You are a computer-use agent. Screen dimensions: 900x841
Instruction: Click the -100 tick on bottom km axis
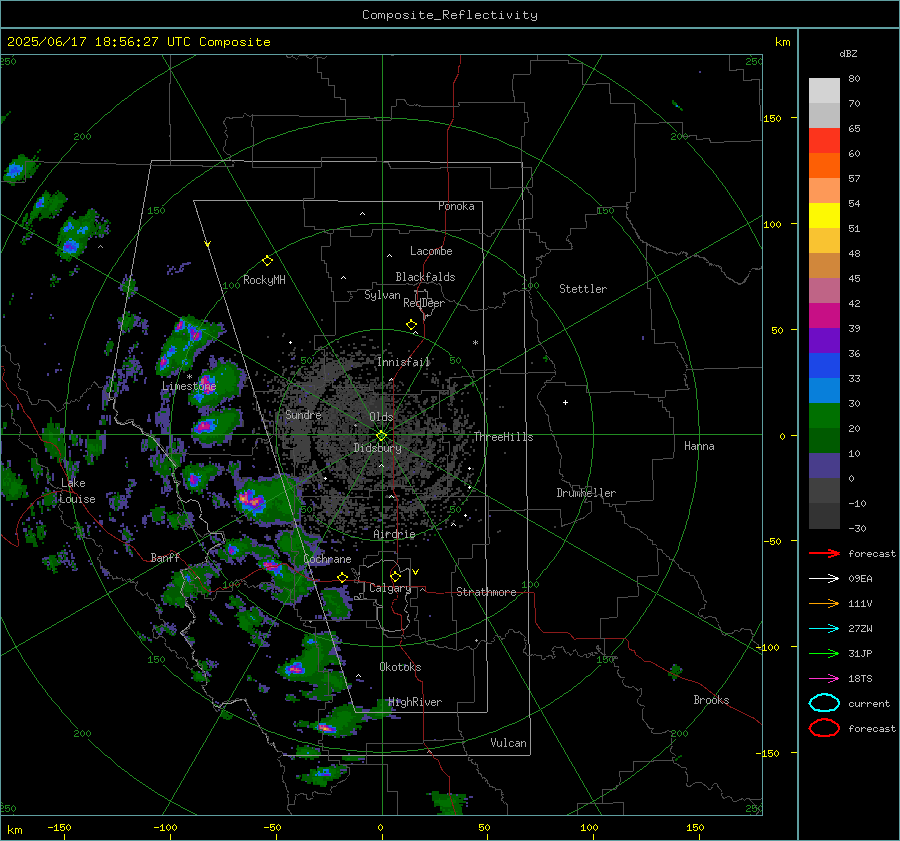coord(165,828)
